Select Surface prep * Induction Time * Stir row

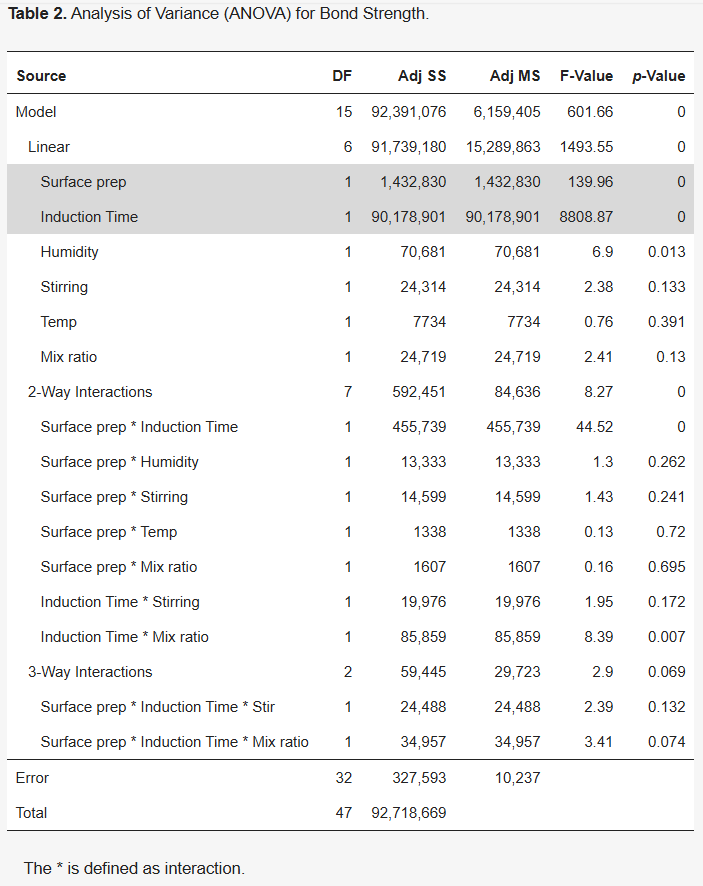[158, 707]
